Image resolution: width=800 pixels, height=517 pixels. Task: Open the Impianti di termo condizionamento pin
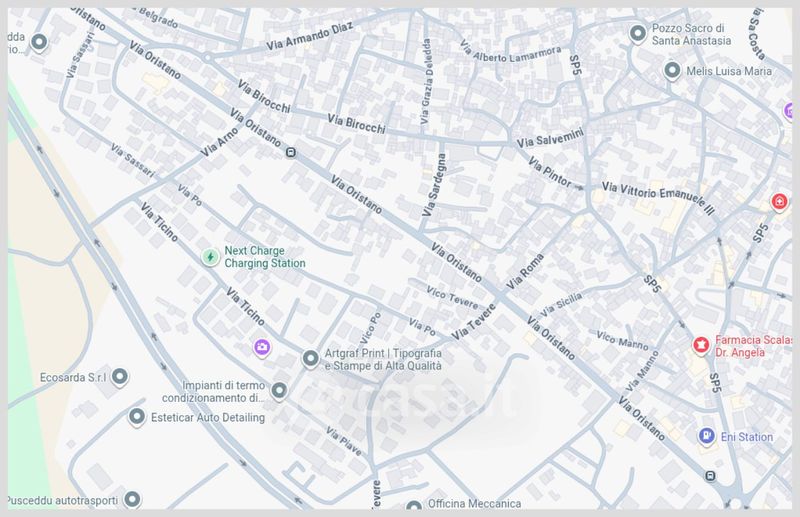(279, 391)
